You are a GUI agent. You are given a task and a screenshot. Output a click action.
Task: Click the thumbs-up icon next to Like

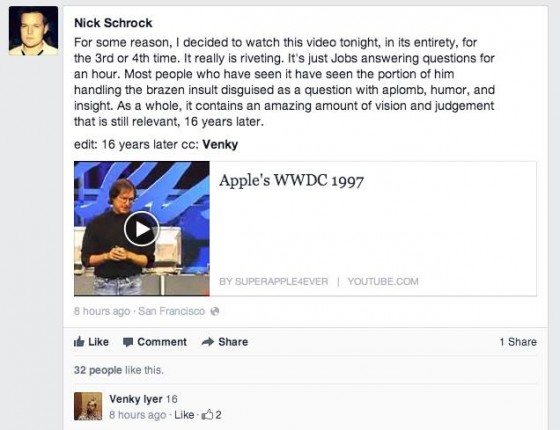(x=79, y=342)
